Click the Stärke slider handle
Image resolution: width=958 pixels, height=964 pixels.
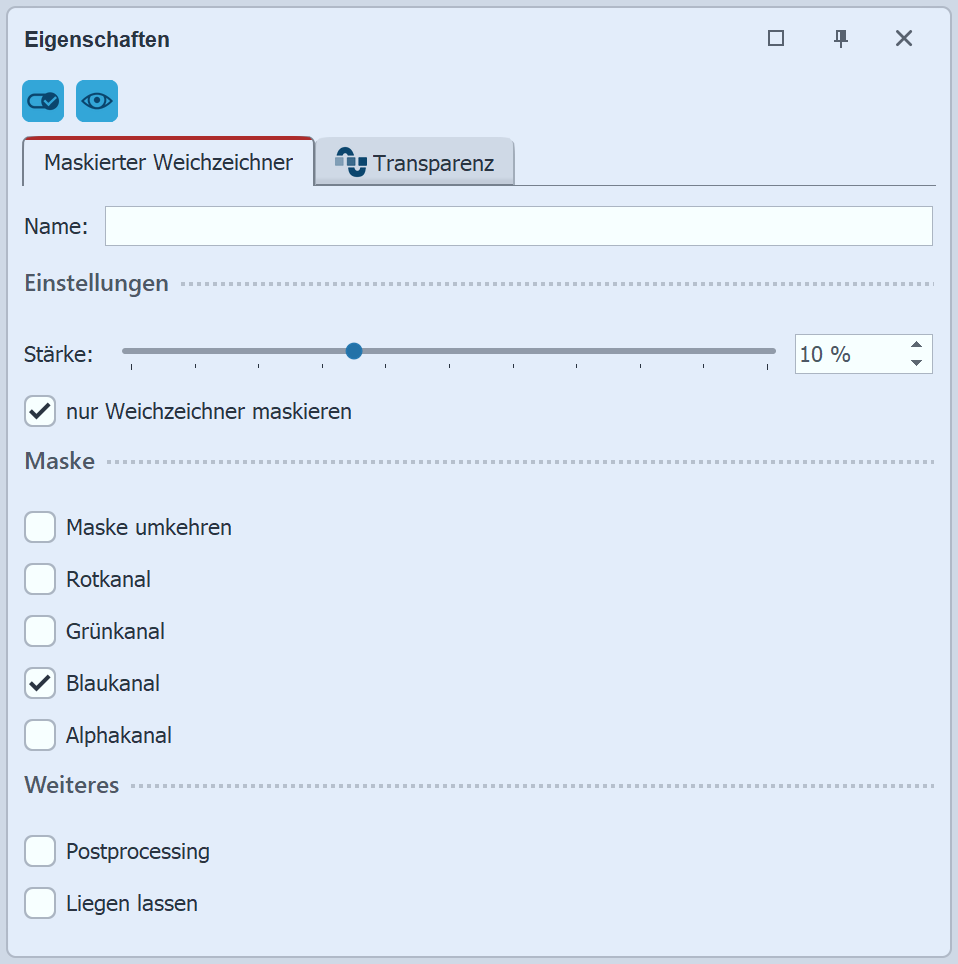pos(353,351)
